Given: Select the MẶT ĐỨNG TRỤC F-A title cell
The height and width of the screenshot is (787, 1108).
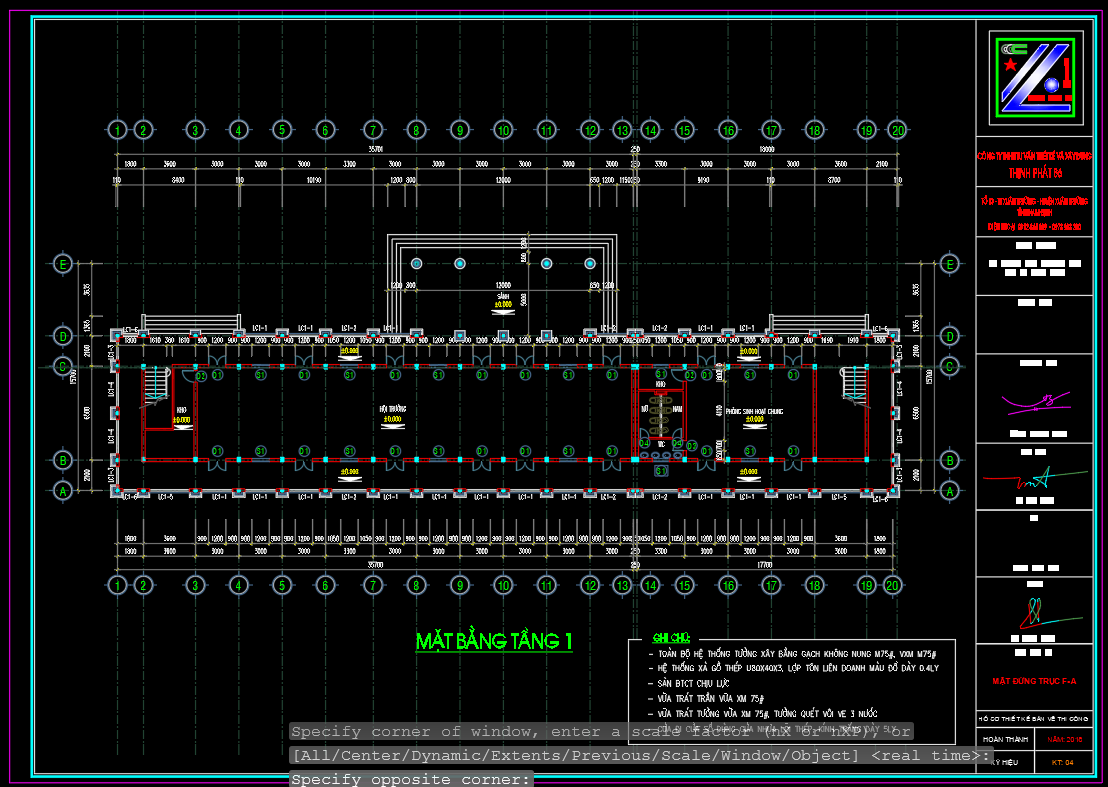Looking at the screenshot, I should [x=1034, y=680].
